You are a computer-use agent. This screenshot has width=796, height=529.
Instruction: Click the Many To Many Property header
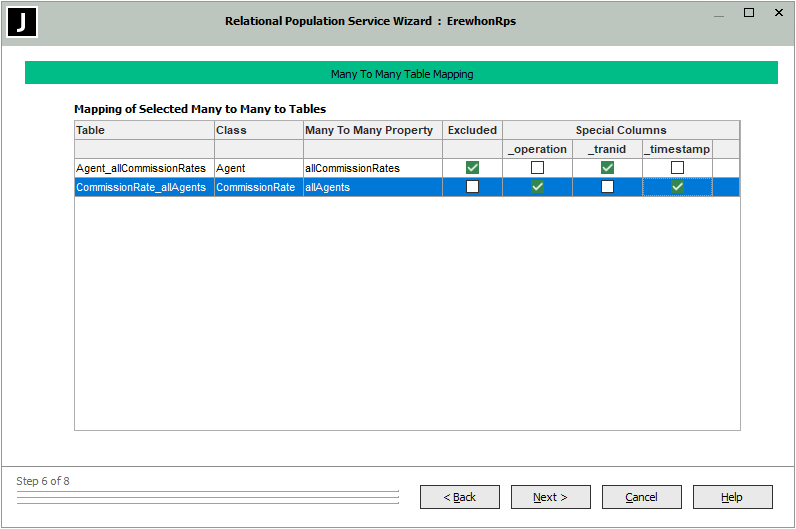(371, 130)
